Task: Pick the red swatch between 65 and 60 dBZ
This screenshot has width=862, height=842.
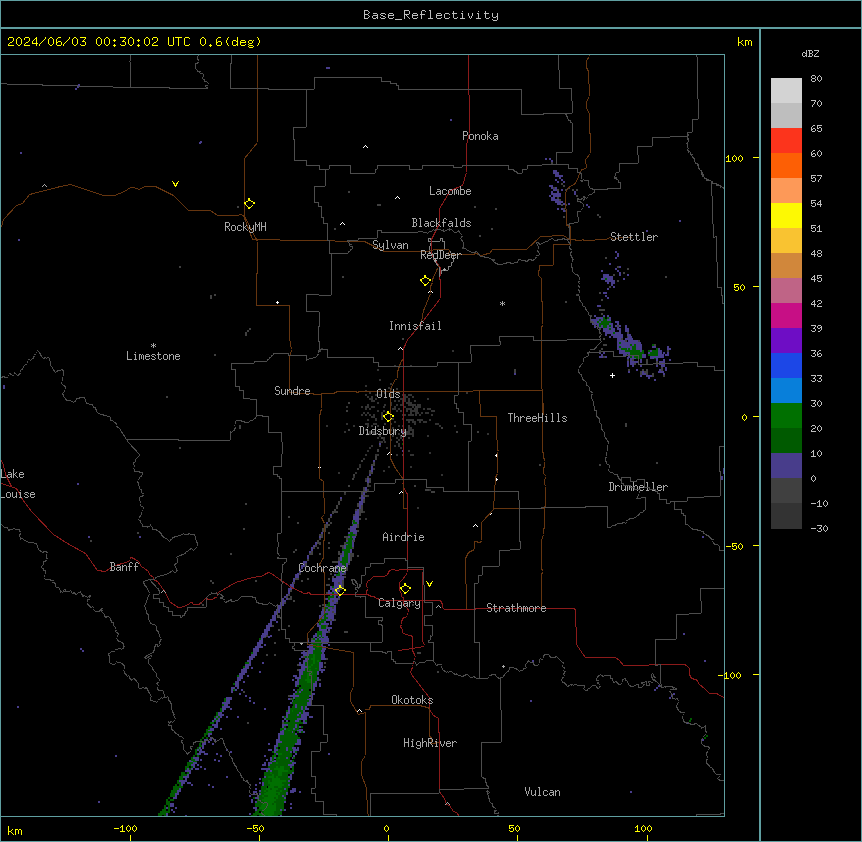Action: pyautogui.click(x=786, y=141)
